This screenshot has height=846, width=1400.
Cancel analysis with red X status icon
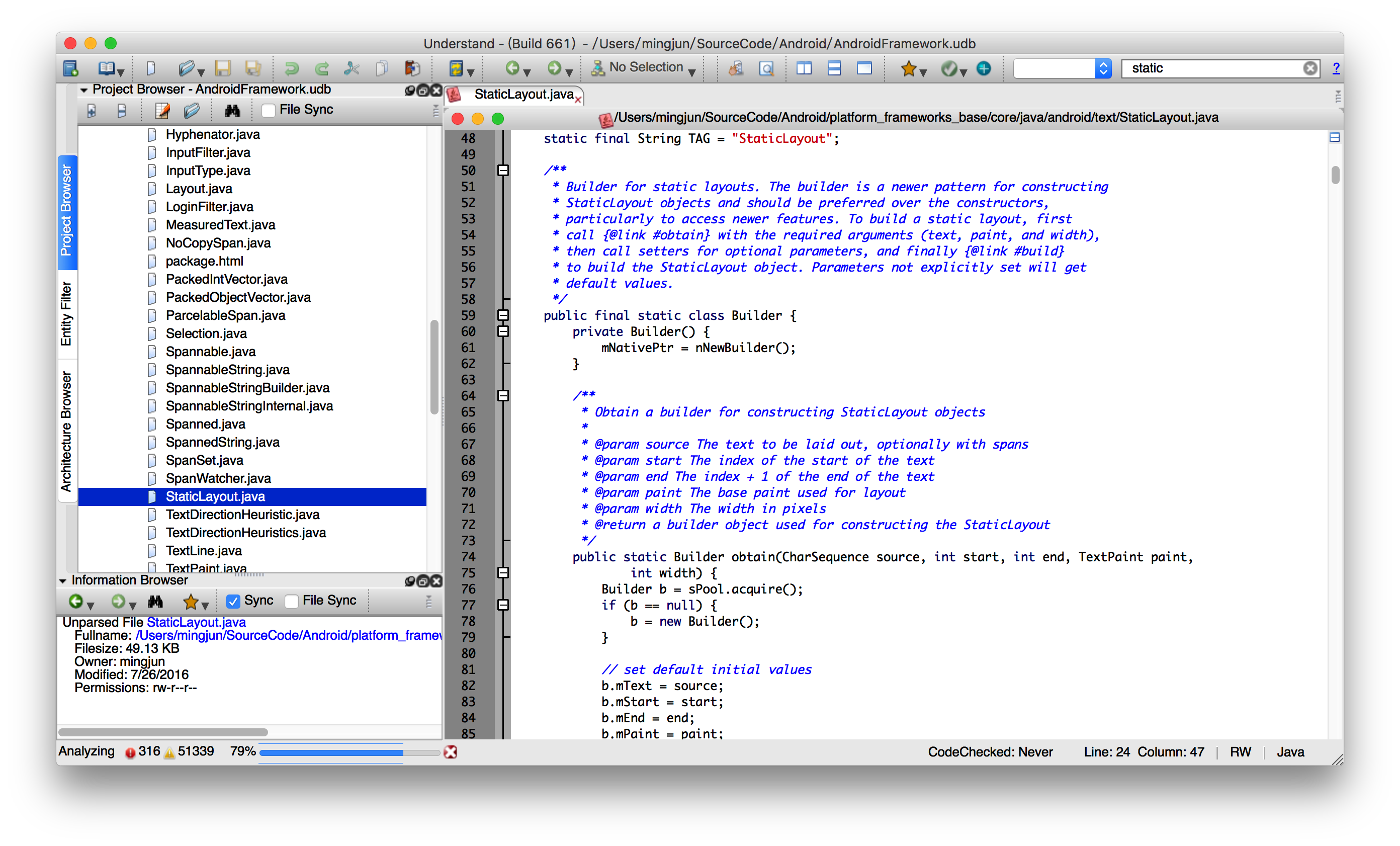[450, 751]
